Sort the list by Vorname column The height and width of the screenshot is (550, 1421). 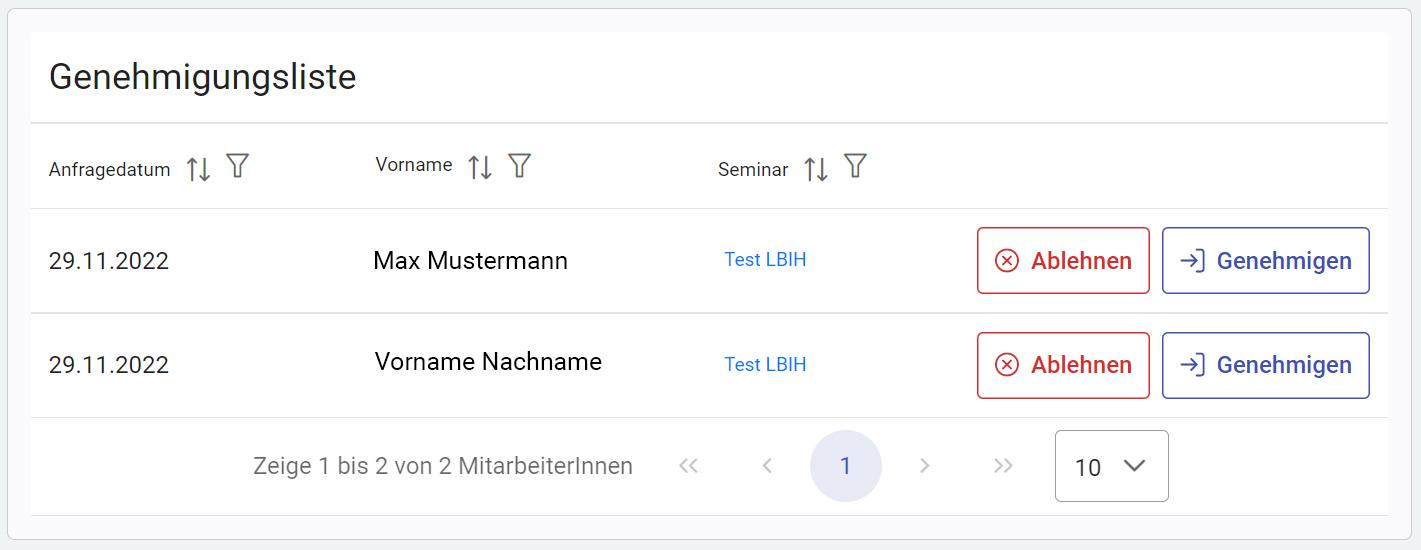pyautogui.click(x=480, y=167)
